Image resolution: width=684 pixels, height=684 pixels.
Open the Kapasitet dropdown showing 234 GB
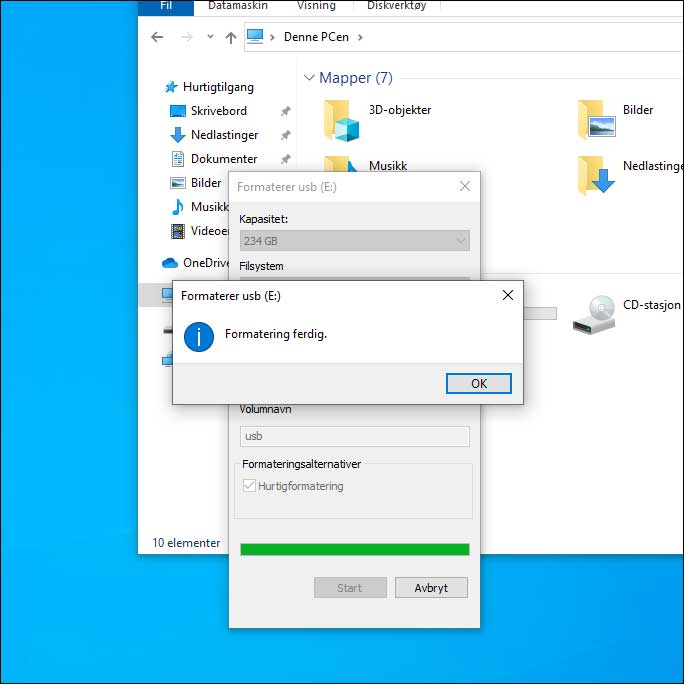click(354, 241)
